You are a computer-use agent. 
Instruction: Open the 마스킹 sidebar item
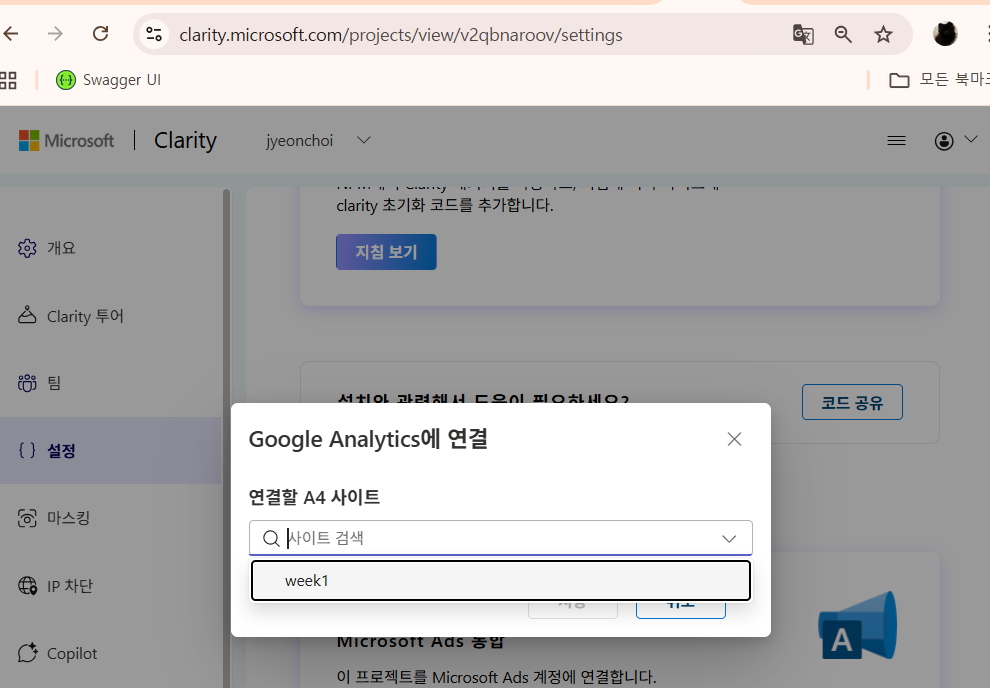pyautogui.click(x=110, y=518)
